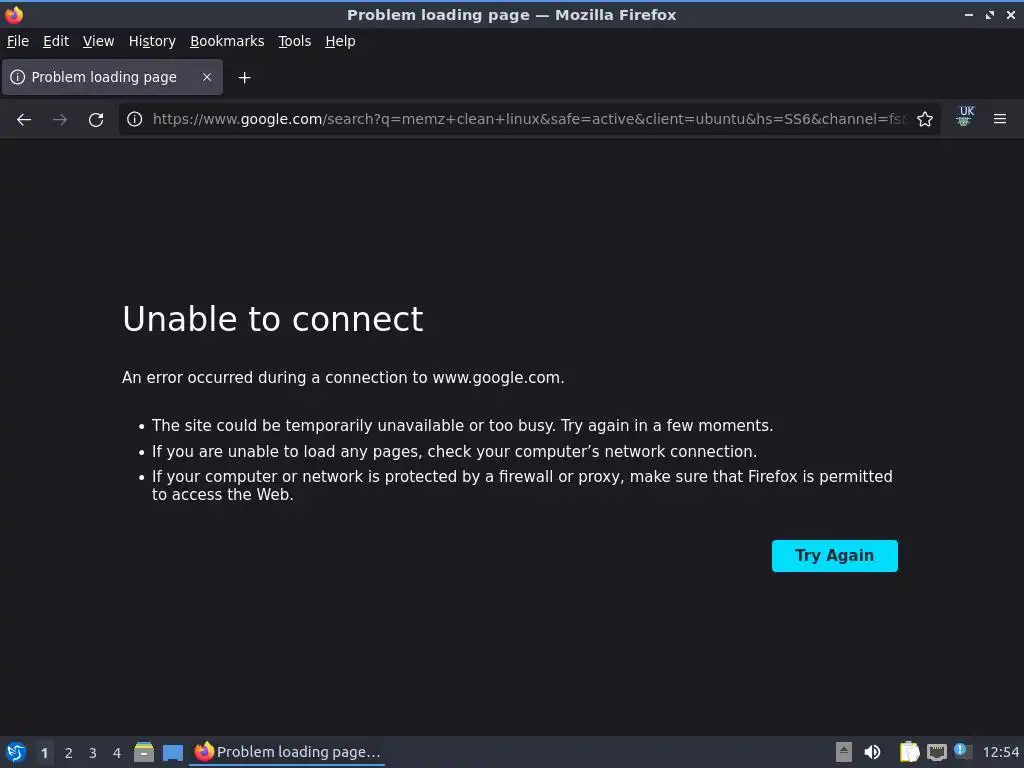Select the Problem loading page tab
Image resolution: width=1024 pixels, height=768 pixels.
click(x=112, y=77)
